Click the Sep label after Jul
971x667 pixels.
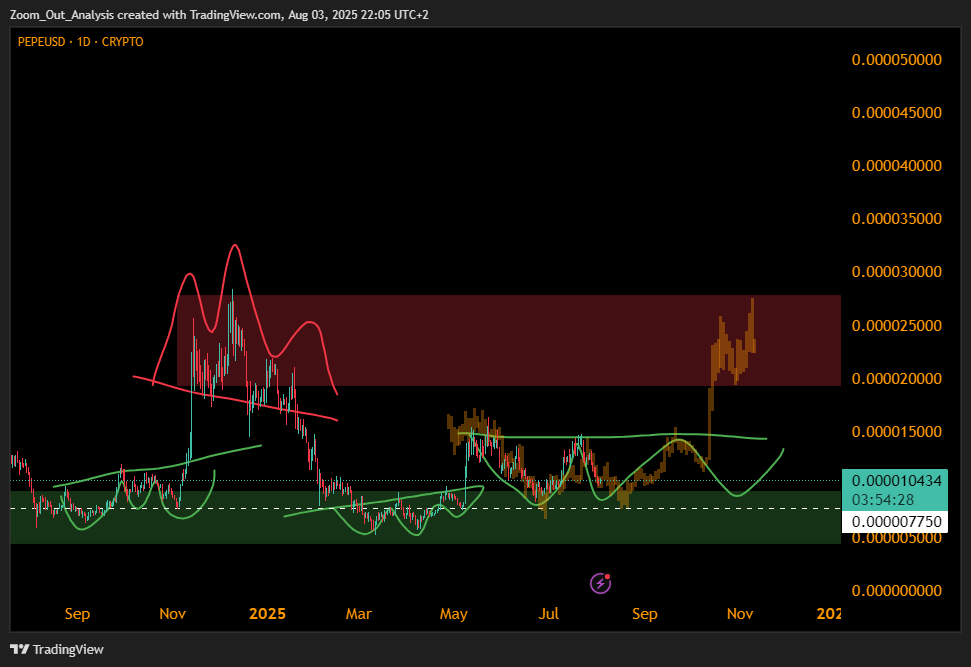coord(645,614)
